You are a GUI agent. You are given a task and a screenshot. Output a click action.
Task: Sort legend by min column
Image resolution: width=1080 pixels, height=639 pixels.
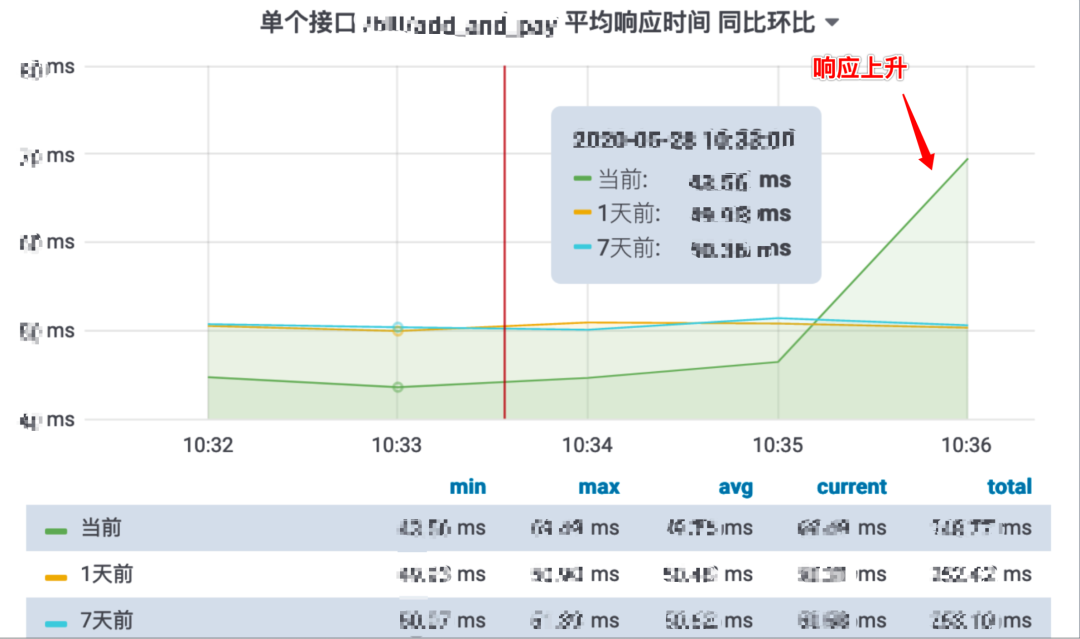point(468,487)
